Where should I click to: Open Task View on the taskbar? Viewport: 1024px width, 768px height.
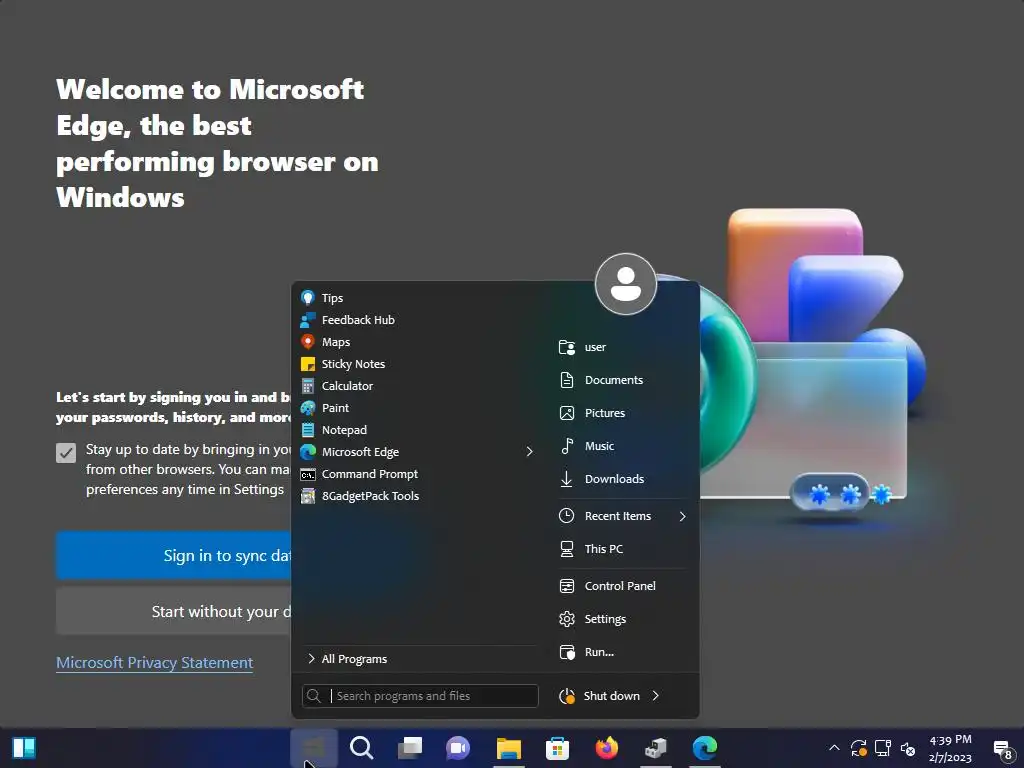(x=410, y=748)
